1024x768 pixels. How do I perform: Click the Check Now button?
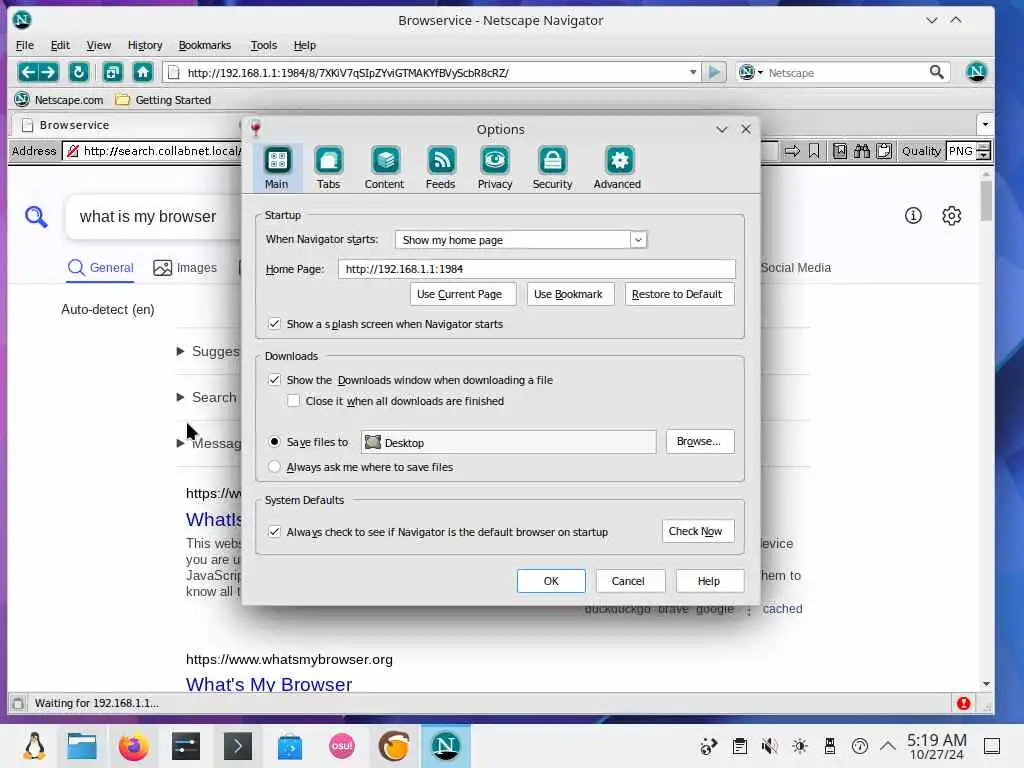click(696, 531)
